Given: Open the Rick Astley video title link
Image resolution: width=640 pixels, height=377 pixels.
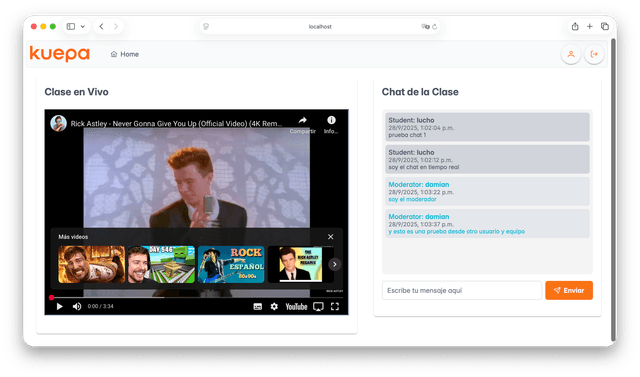Looking at the screenshot, I should coord(176,124).
